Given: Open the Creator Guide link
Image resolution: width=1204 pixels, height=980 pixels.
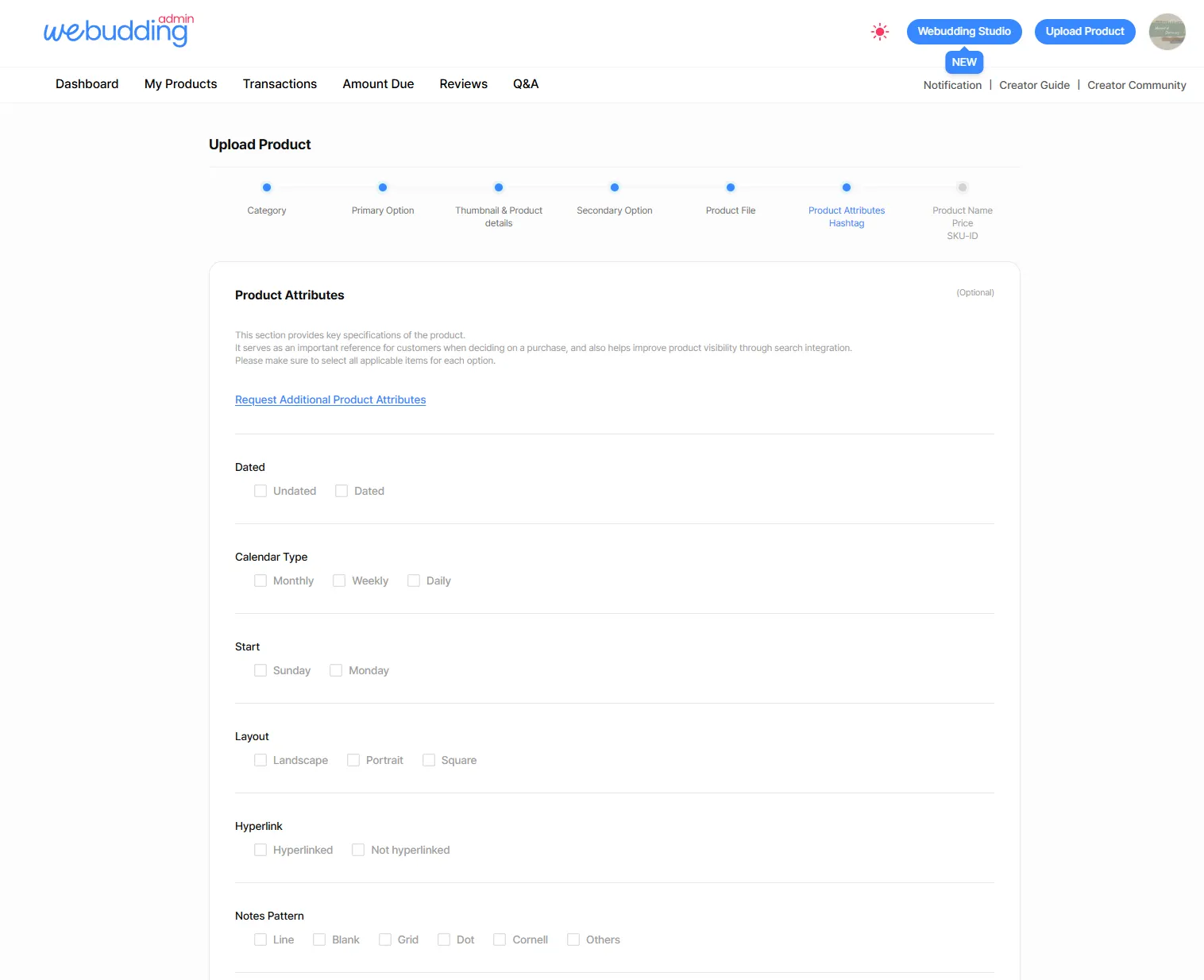Looking at the screenshot, I should click(1034, 85).
